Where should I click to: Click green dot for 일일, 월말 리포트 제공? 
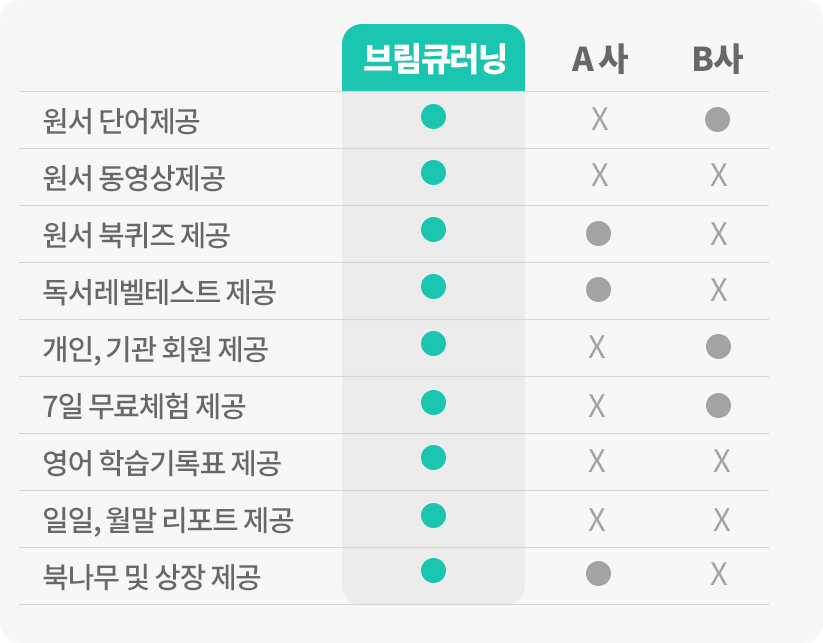(434, 515)
